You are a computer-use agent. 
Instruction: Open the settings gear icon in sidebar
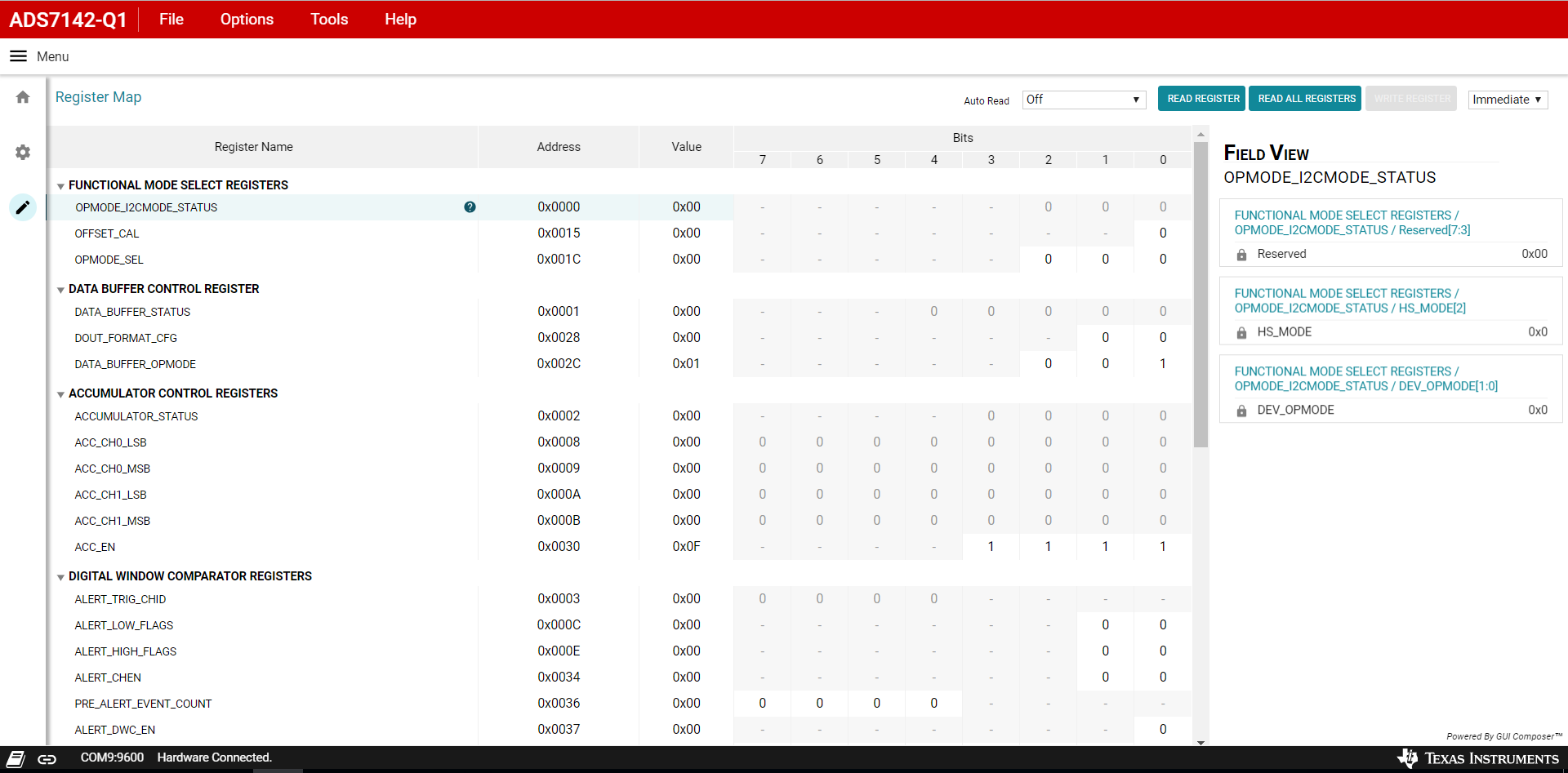23,153
